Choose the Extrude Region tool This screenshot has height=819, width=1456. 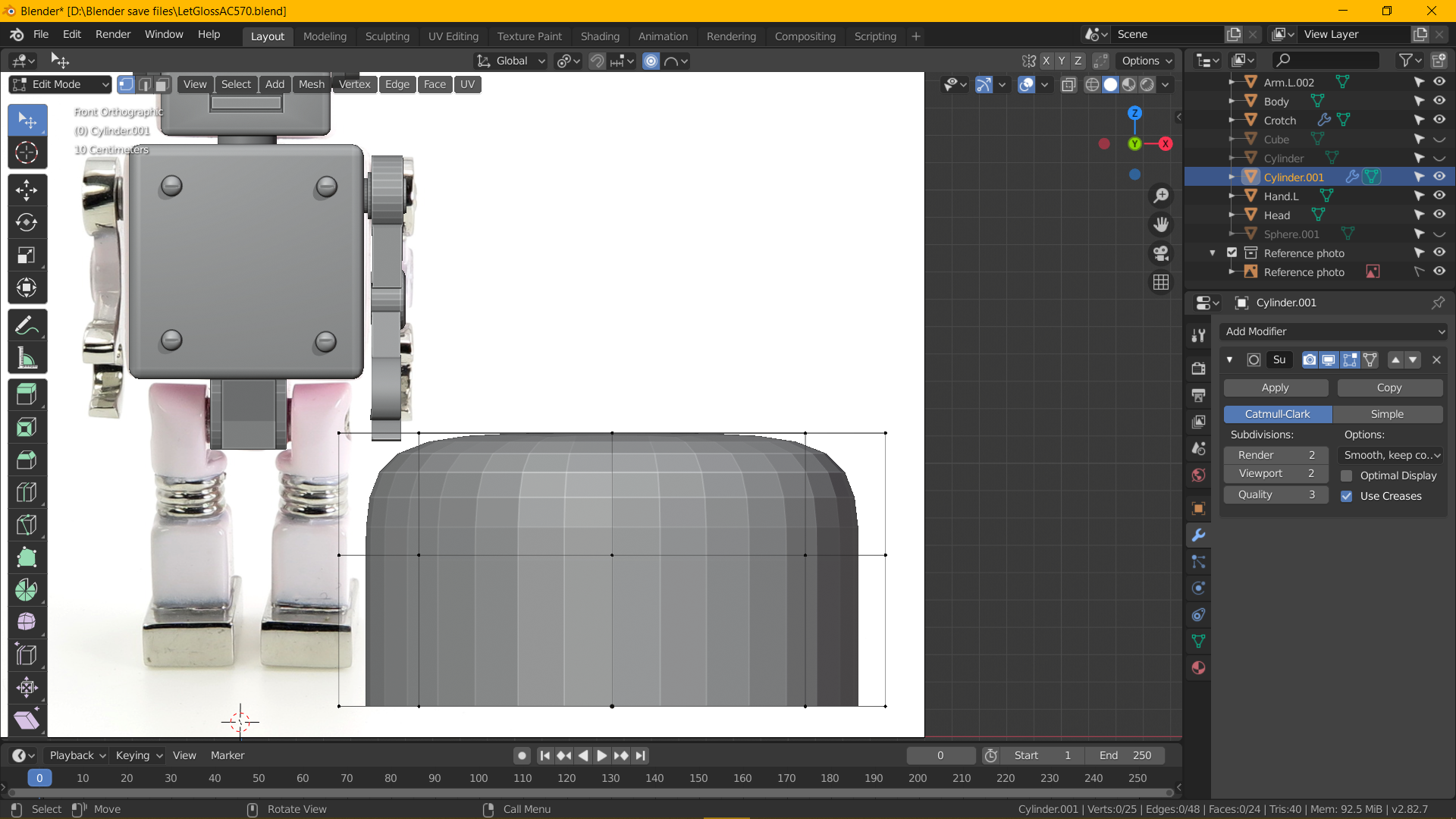(x=27, y=394)
